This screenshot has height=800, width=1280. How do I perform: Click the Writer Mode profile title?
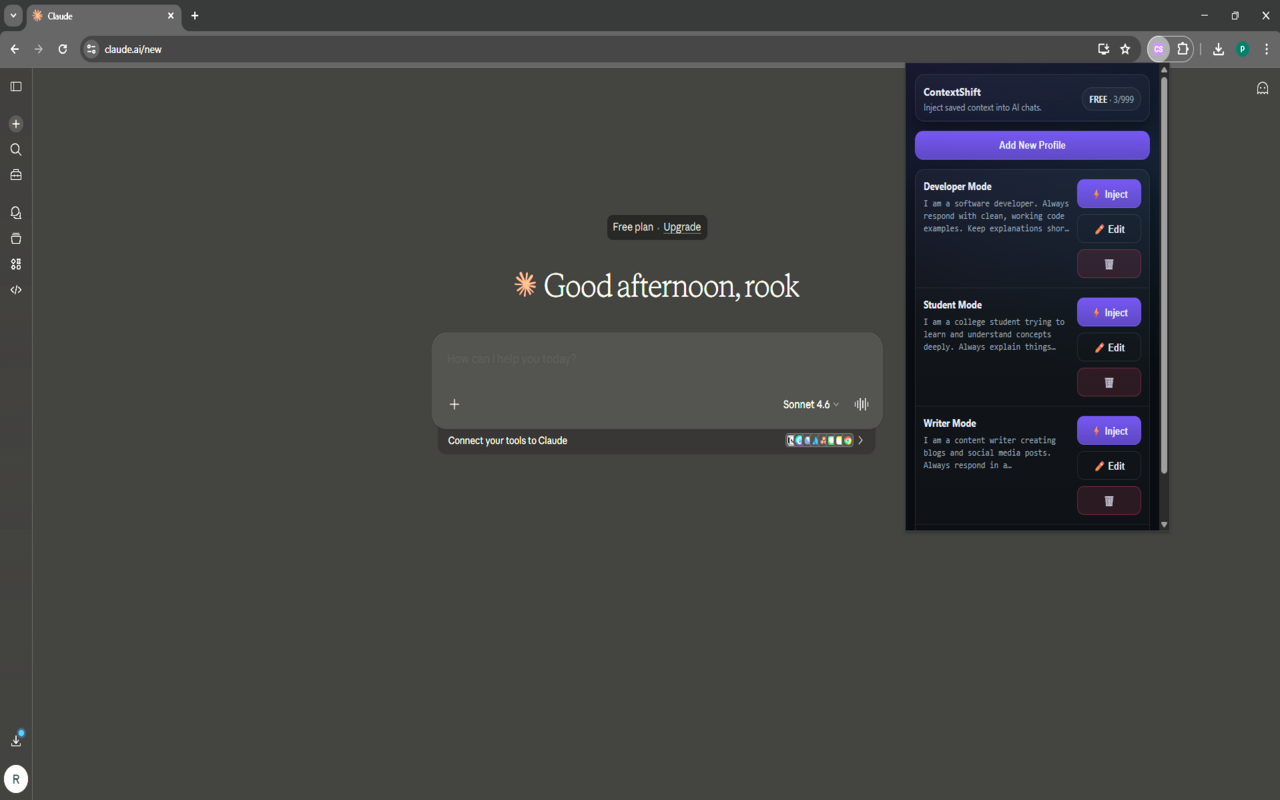pyautogui.click(x=949, y=423)
